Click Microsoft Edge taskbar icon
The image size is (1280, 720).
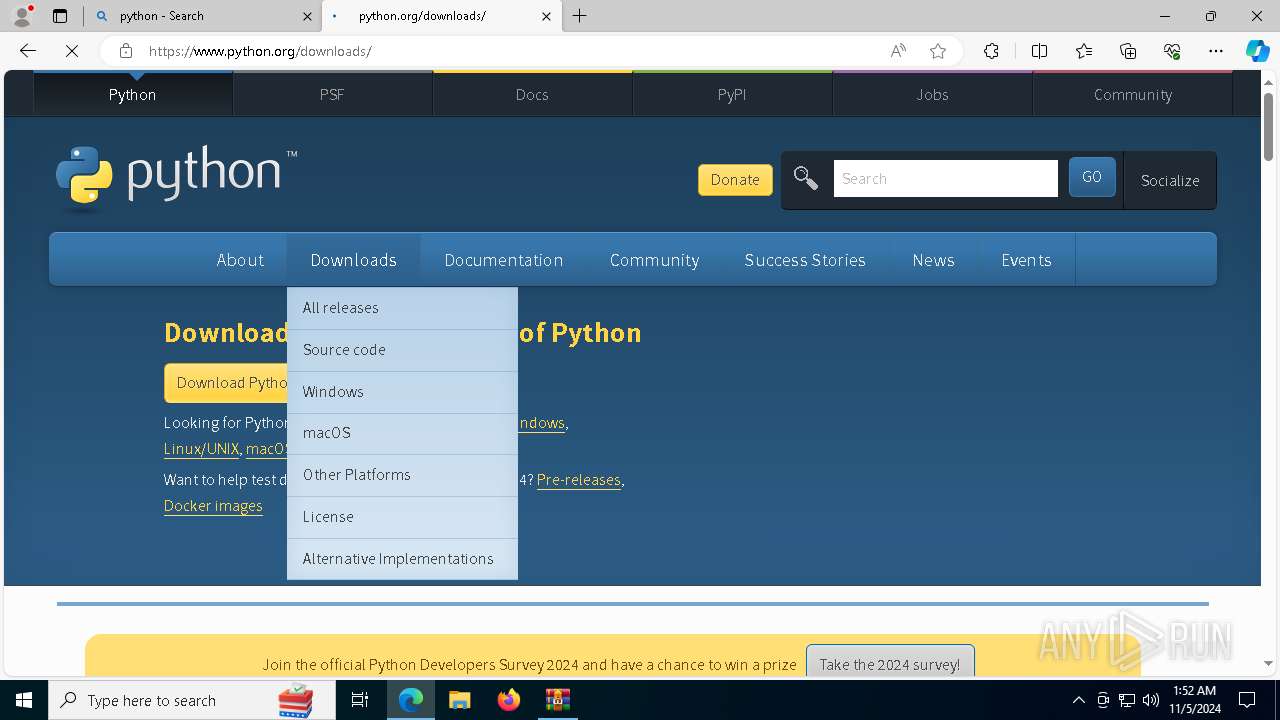[411, 700]
